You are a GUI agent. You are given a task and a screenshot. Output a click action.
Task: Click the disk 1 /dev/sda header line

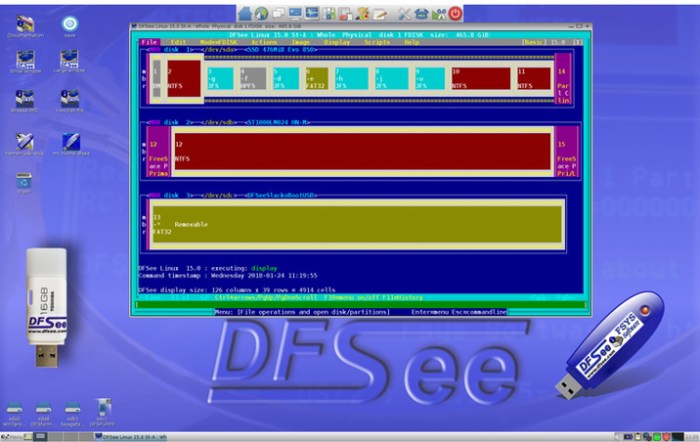coord(232,50)
